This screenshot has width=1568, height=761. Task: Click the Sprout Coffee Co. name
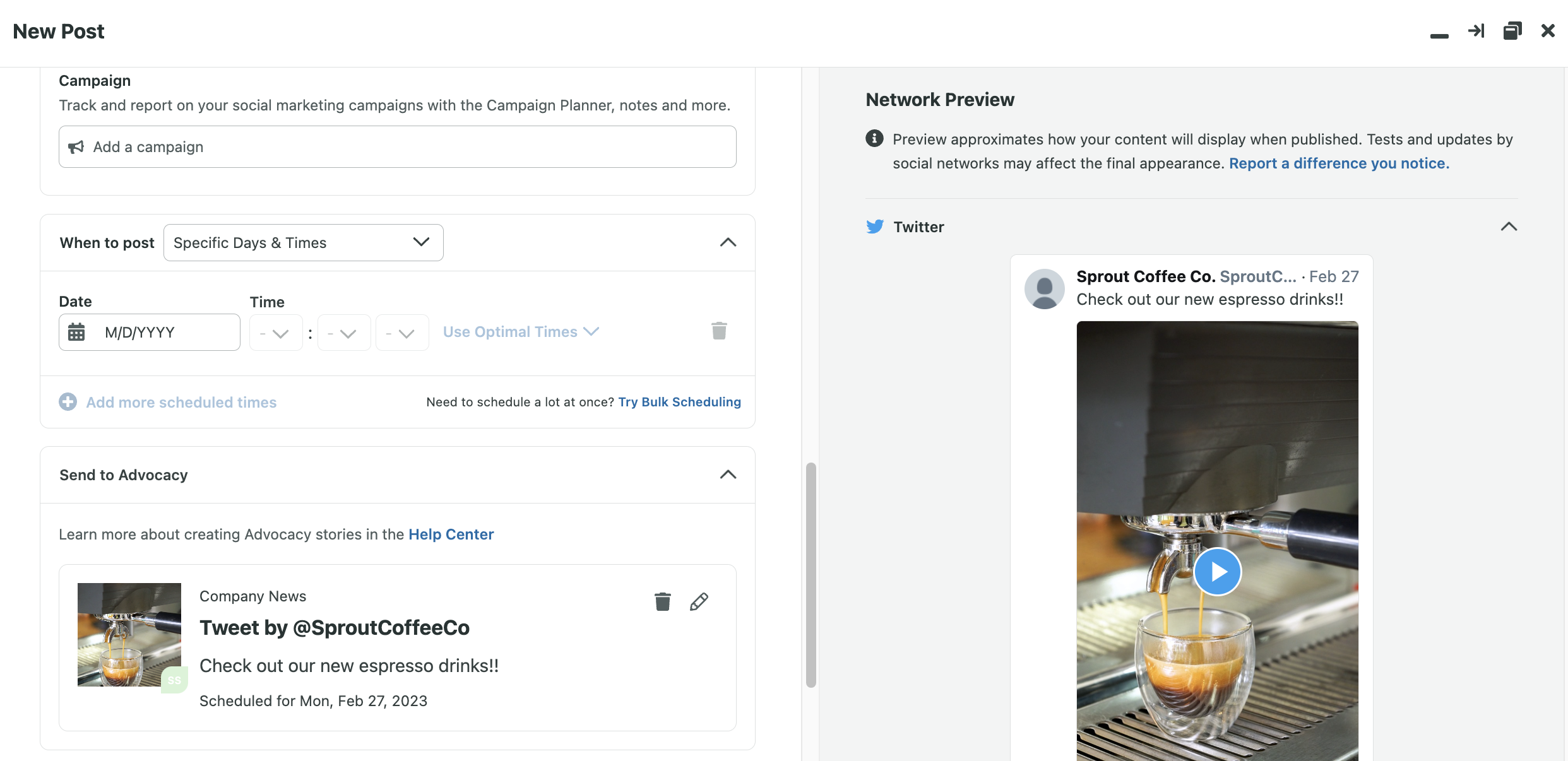1146,276
